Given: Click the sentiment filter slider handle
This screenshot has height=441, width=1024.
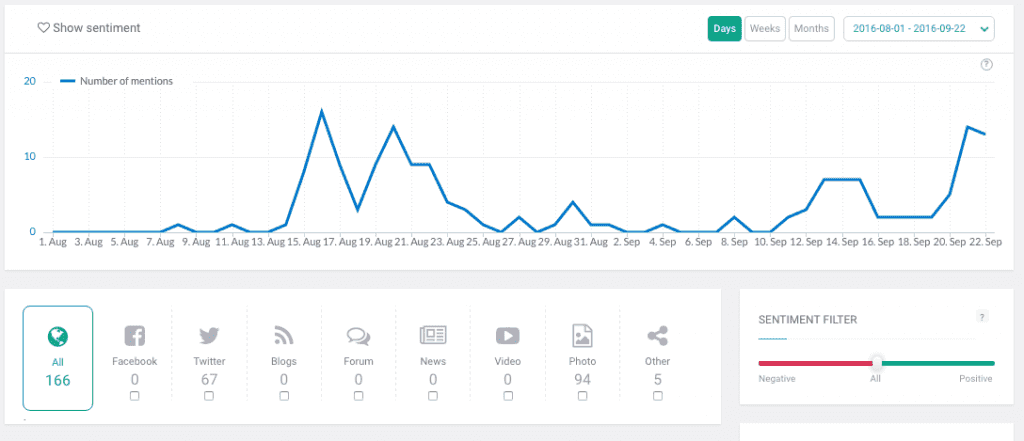Looking at the screenshot, I should [877, 363].
